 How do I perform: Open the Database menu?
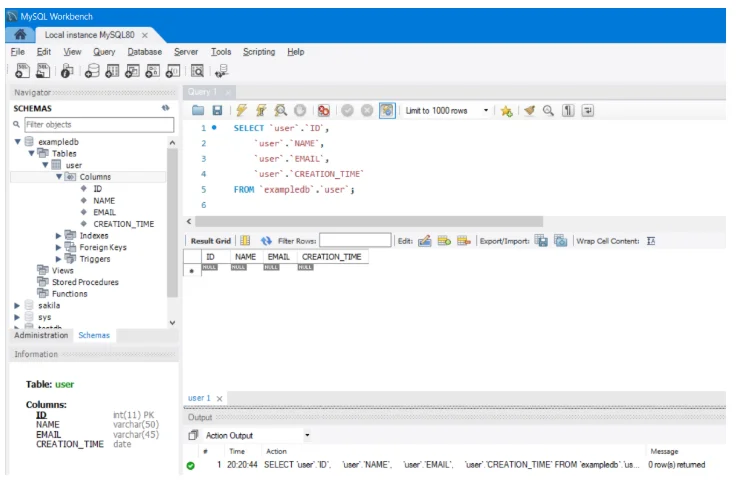(x=144, y=52)
